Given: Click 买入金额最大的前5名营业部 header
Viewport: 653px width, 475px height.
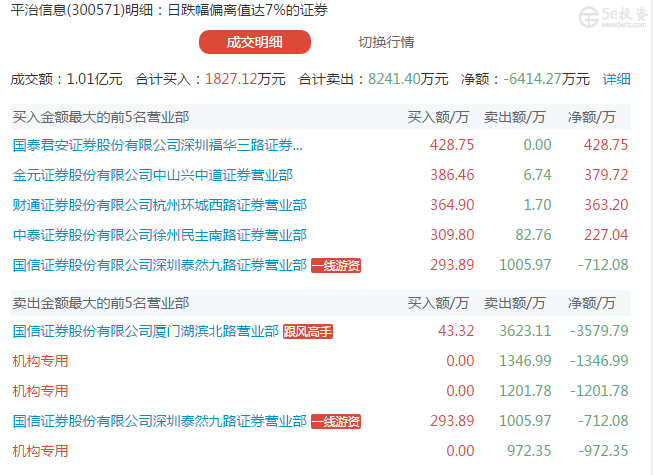Looking at the screenshot, I should click(101, 117).
